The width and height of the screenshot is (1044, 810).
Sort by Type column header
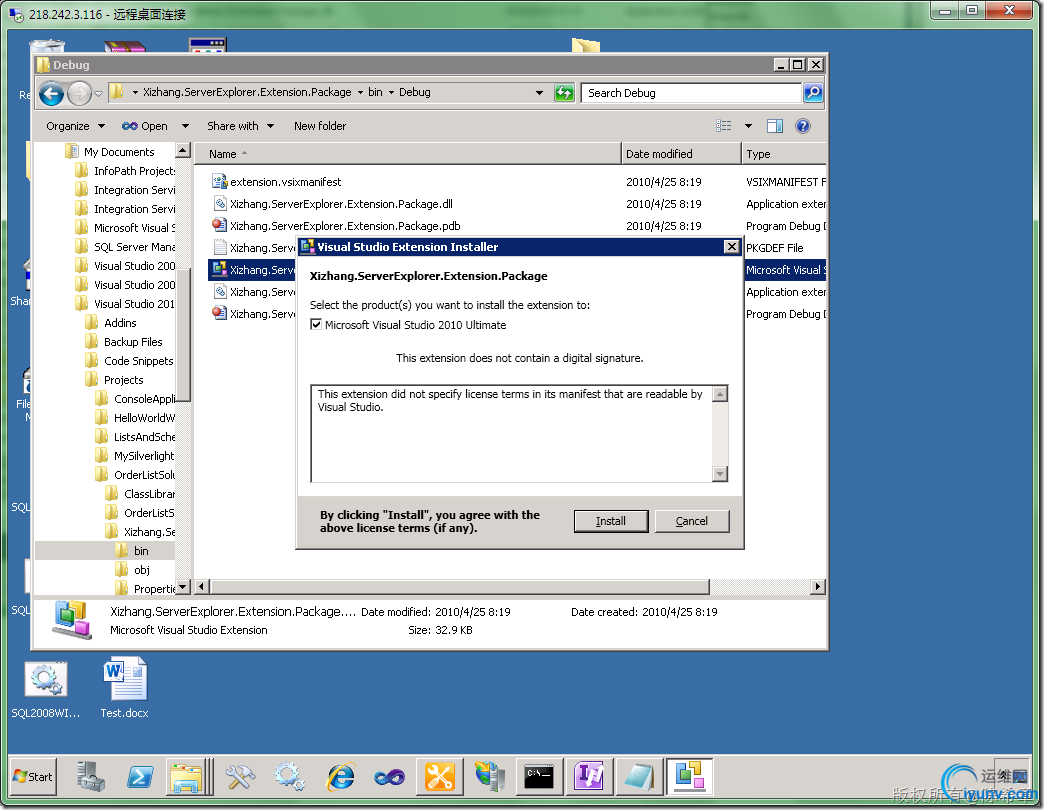coord(784,154)
